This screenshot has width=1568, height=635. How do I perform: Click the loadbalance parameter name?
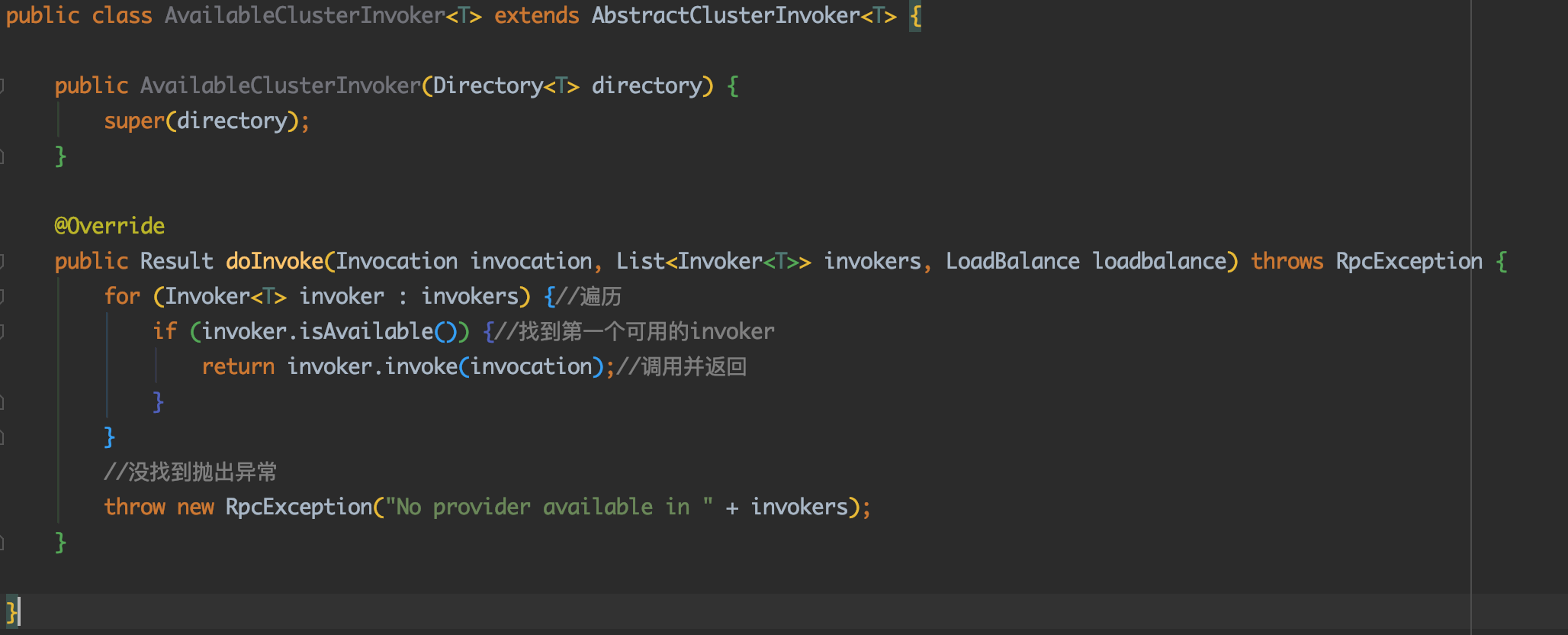click(1159, 261)
